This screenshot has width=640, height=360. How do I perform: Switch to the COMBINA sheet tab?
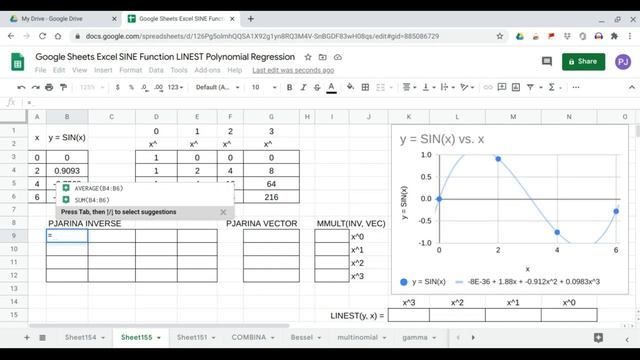point(249,338)
